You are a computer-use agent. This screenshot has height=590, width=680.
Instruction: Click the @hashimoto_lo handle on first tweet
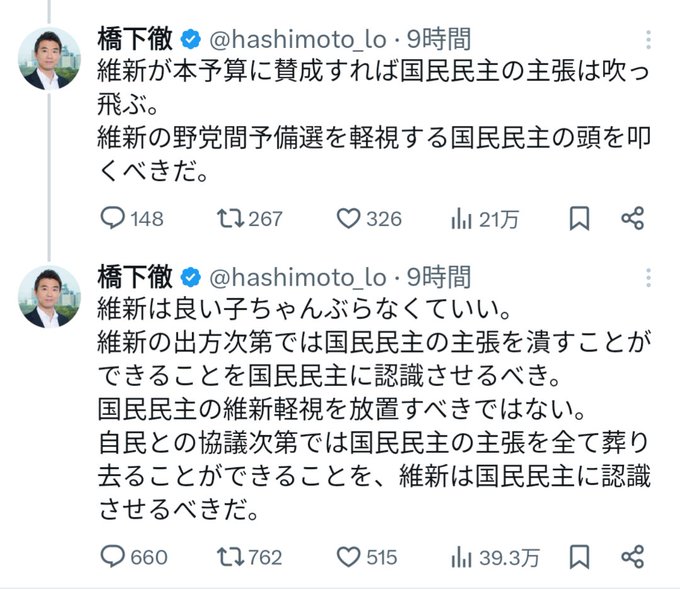click(298, 39)
